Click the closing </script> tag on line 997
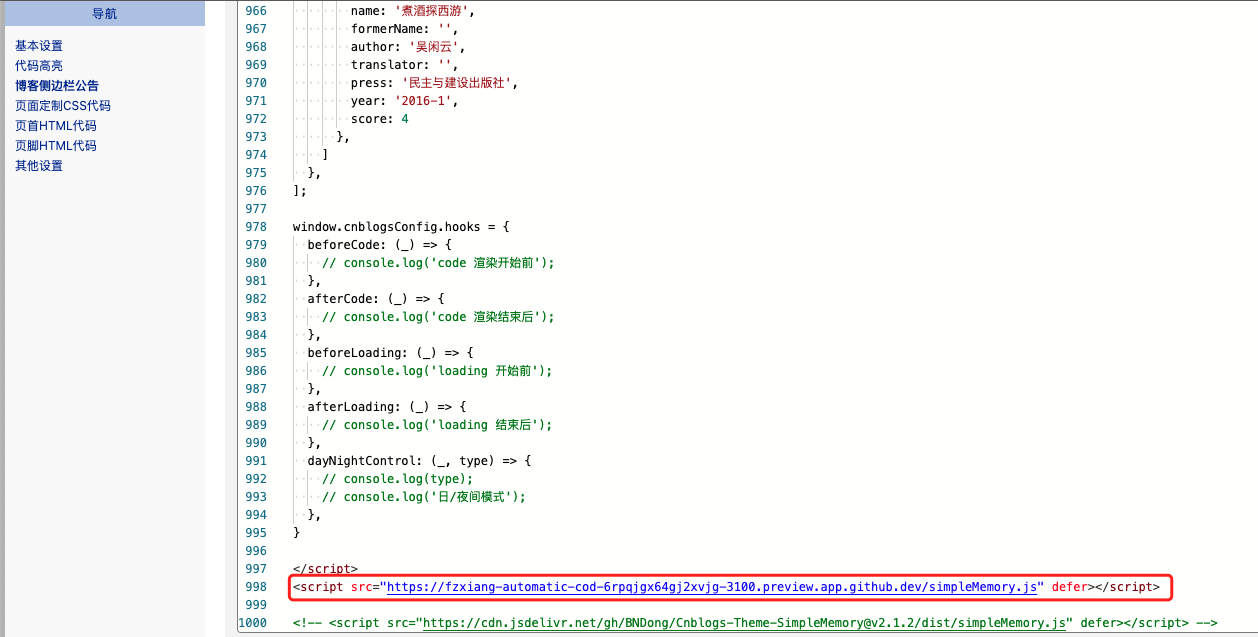This screenshot has width=1258, height=637. pos(325,569)
